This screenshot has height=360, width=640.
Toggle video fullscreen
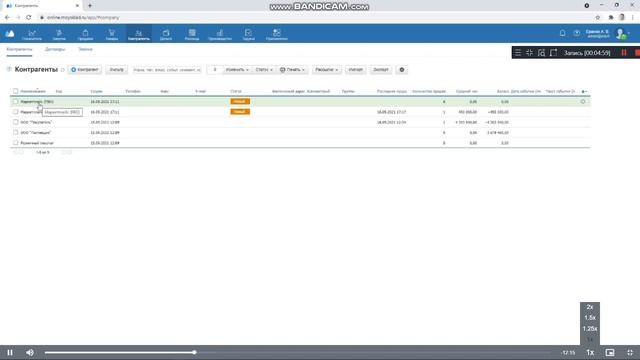(630, 352)
